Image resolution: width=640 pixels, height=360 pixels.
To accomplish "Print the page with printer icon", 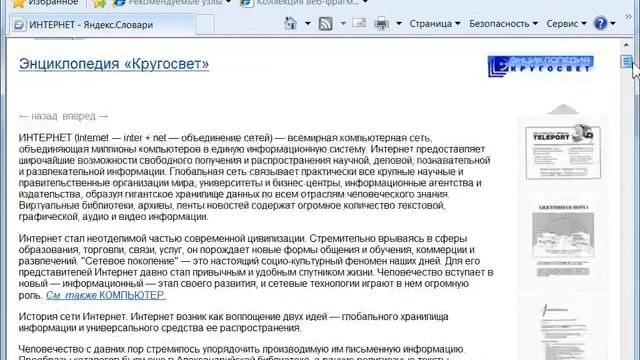I will click(x=381, y=24).
